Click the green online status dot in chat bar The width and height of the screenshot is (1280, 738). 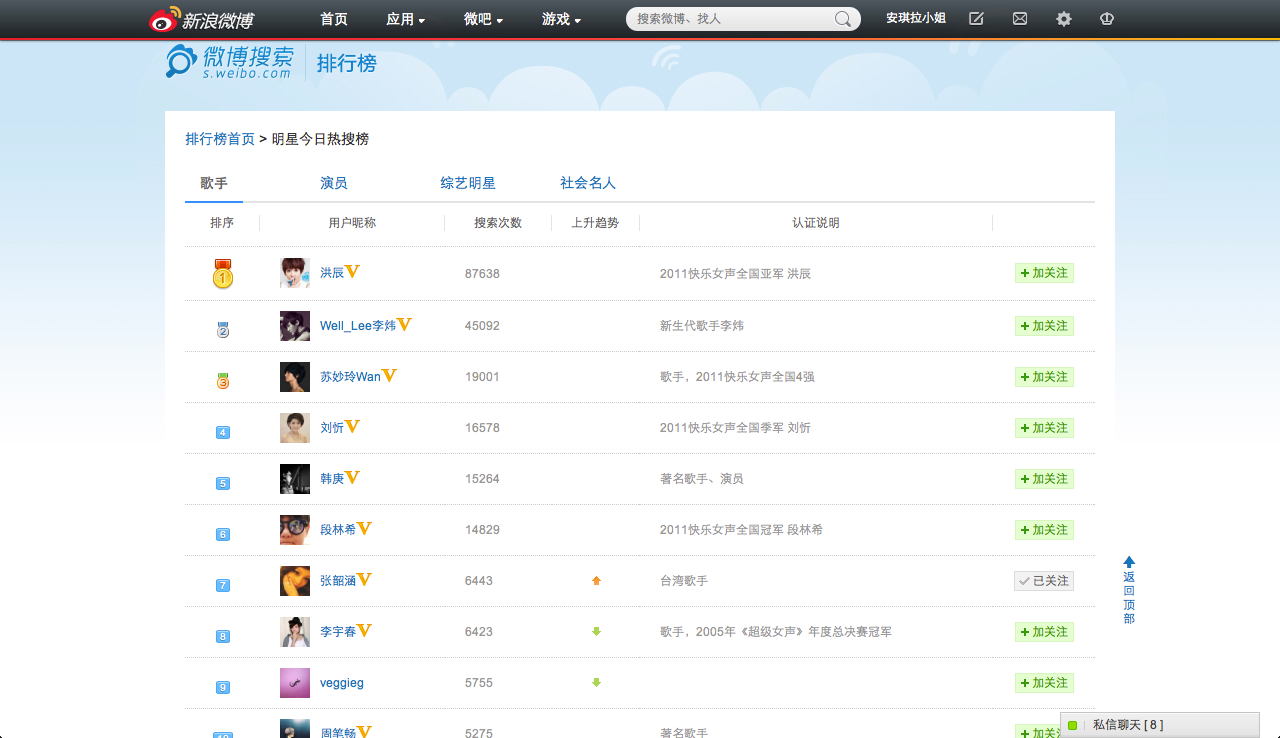(x=1073, y=725)
